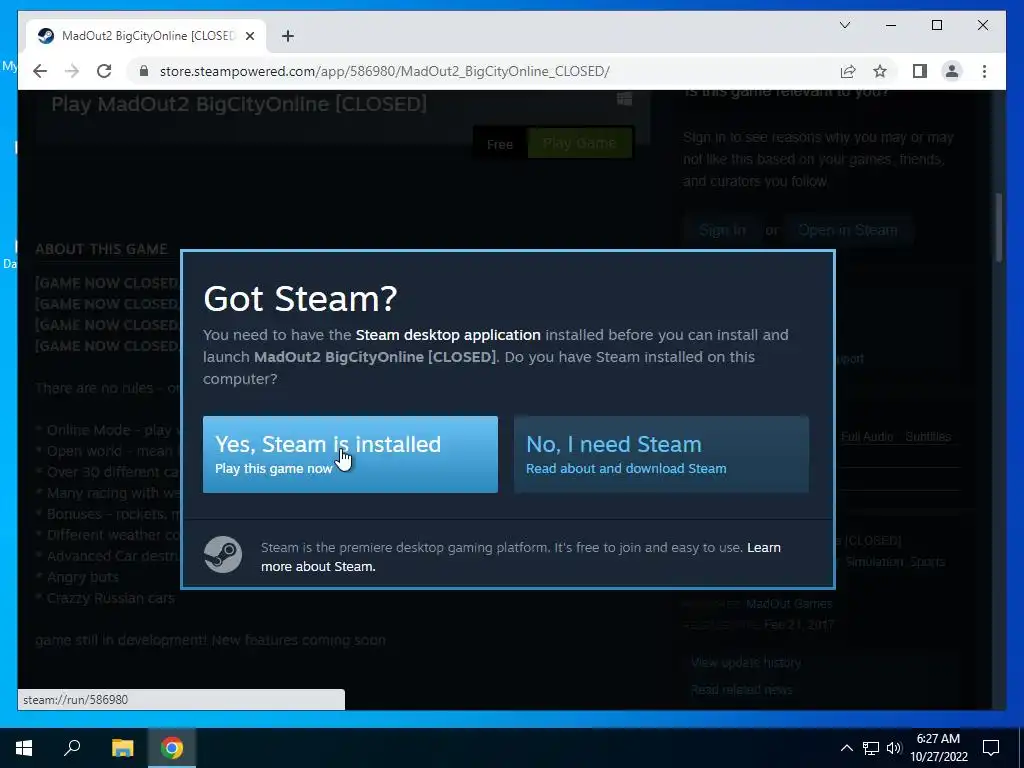This screenshot has width=1024, height=768.
Task: Click dimmed Sign in button
Action: click(722, 230)
